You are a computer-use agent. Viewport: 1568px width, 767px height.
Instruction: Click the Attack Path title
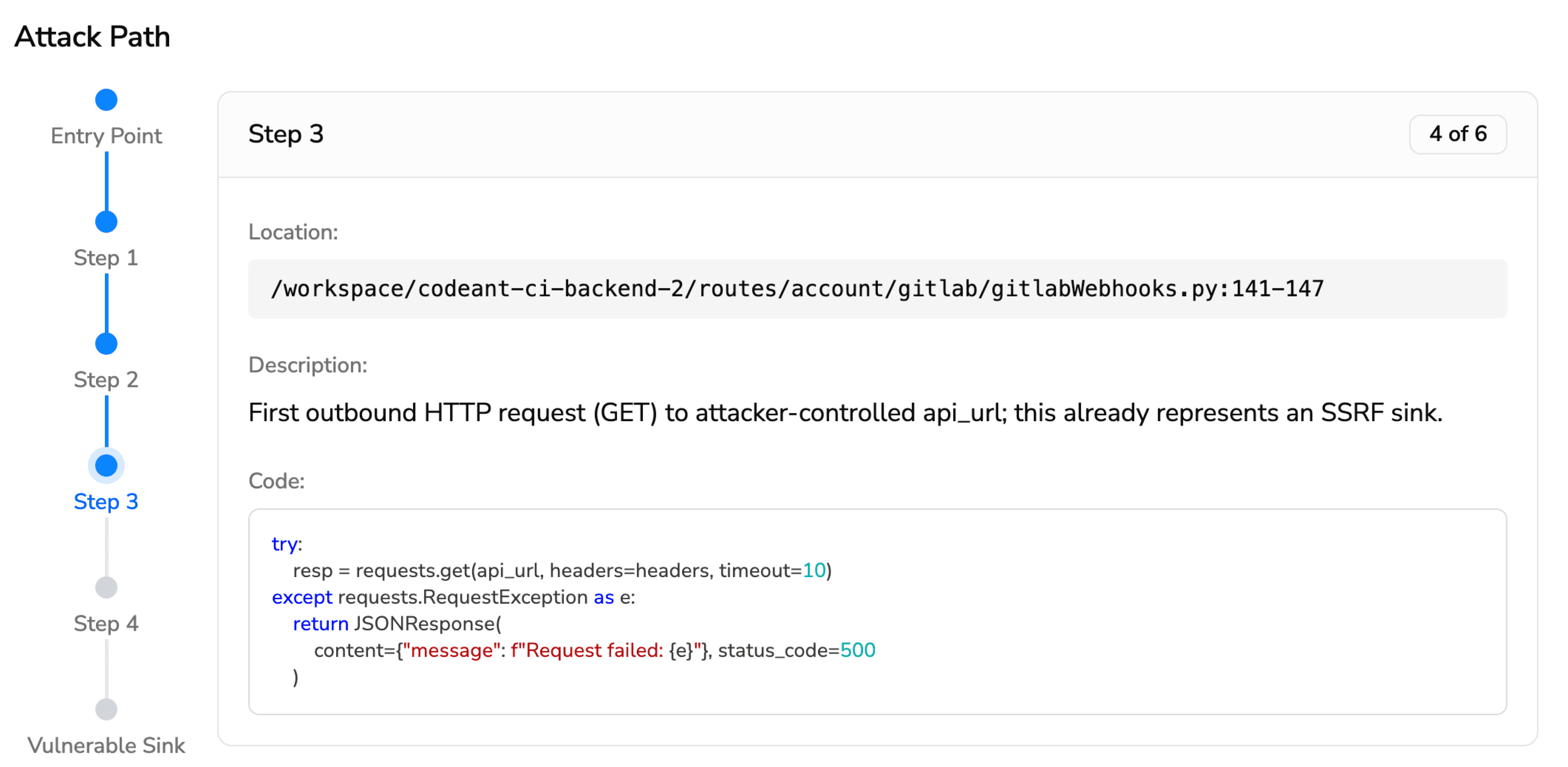(x=93, y=36)
